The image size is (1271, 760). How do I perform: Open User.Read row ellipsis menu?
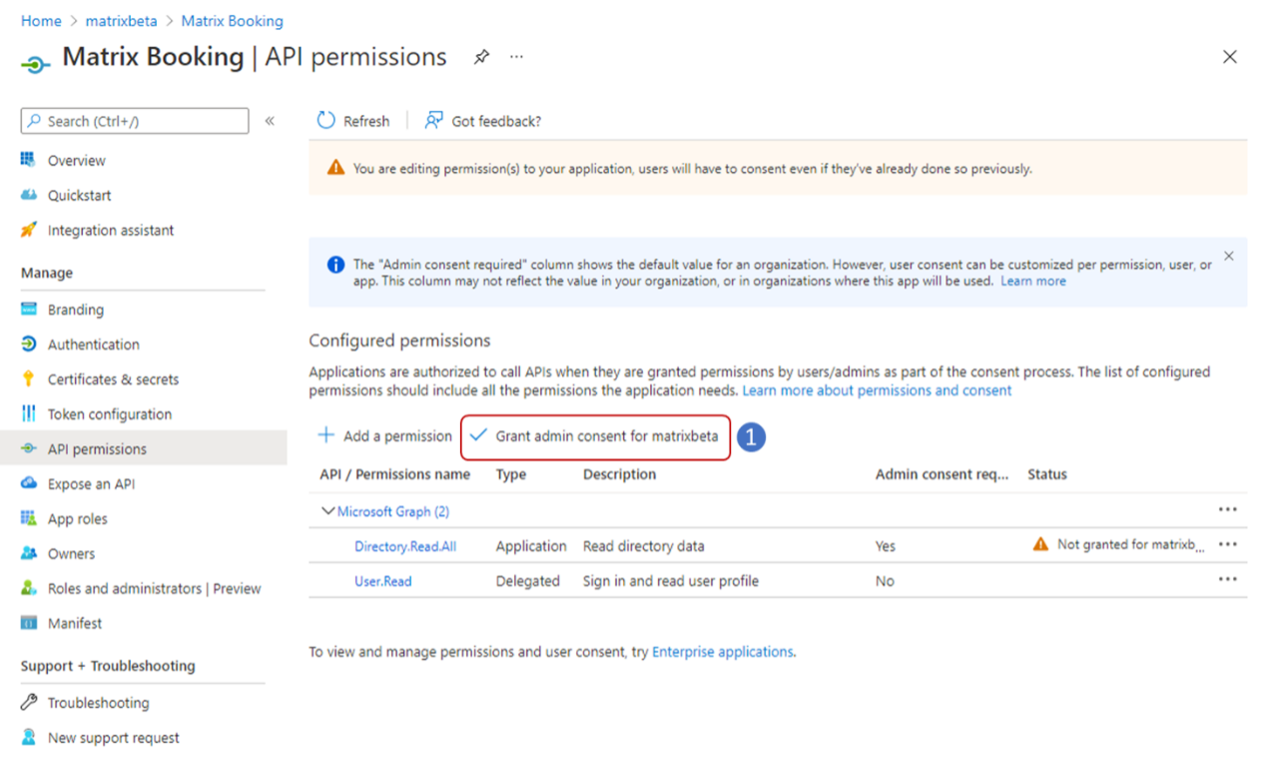(1228, 580)
